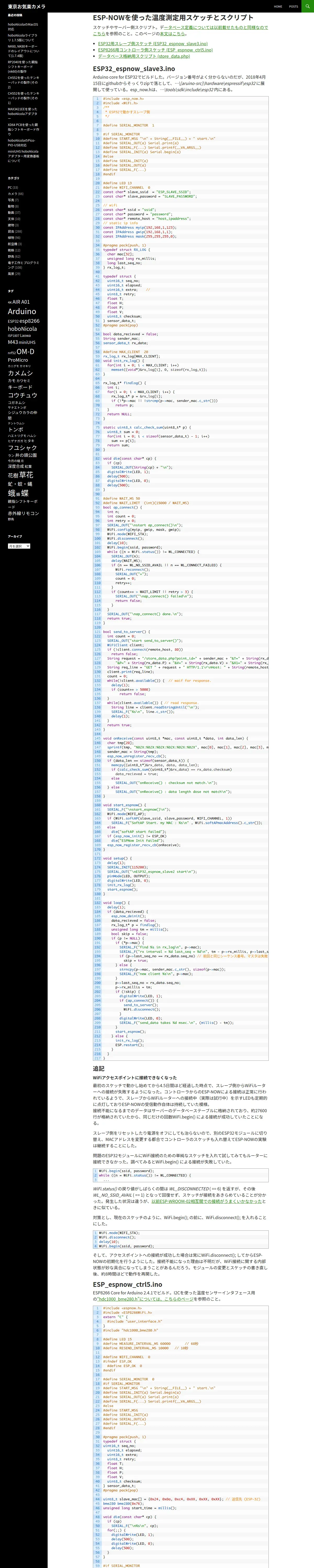Open the search icon in the header

pyautogui.click(x=307, y=6)
